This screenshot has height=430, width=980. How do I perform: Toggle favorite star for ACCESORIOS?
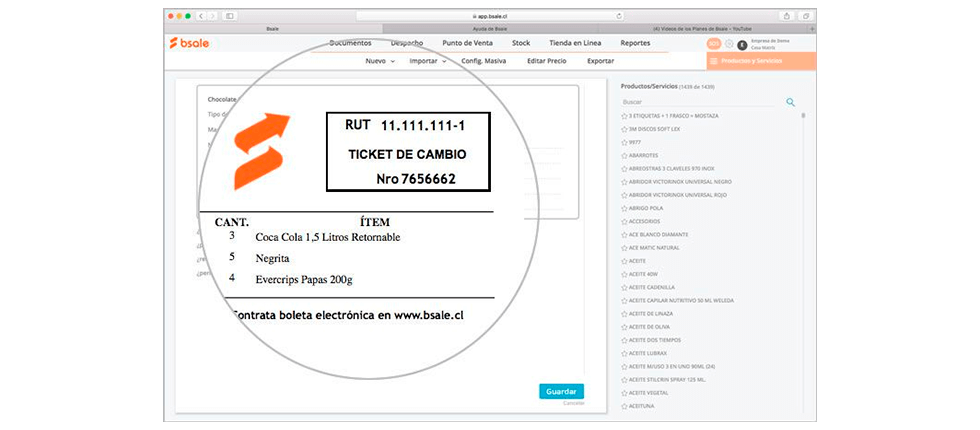pos(625,221)
